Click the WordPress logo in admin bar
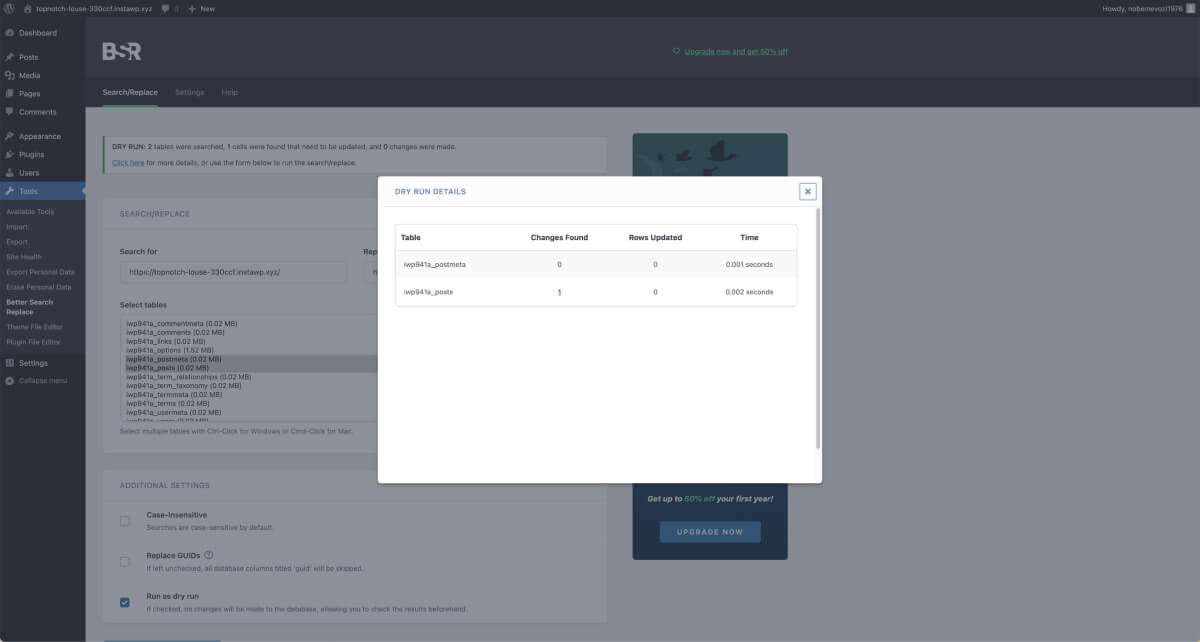This screenshot has height=642, width=1200. pos(9,8)
